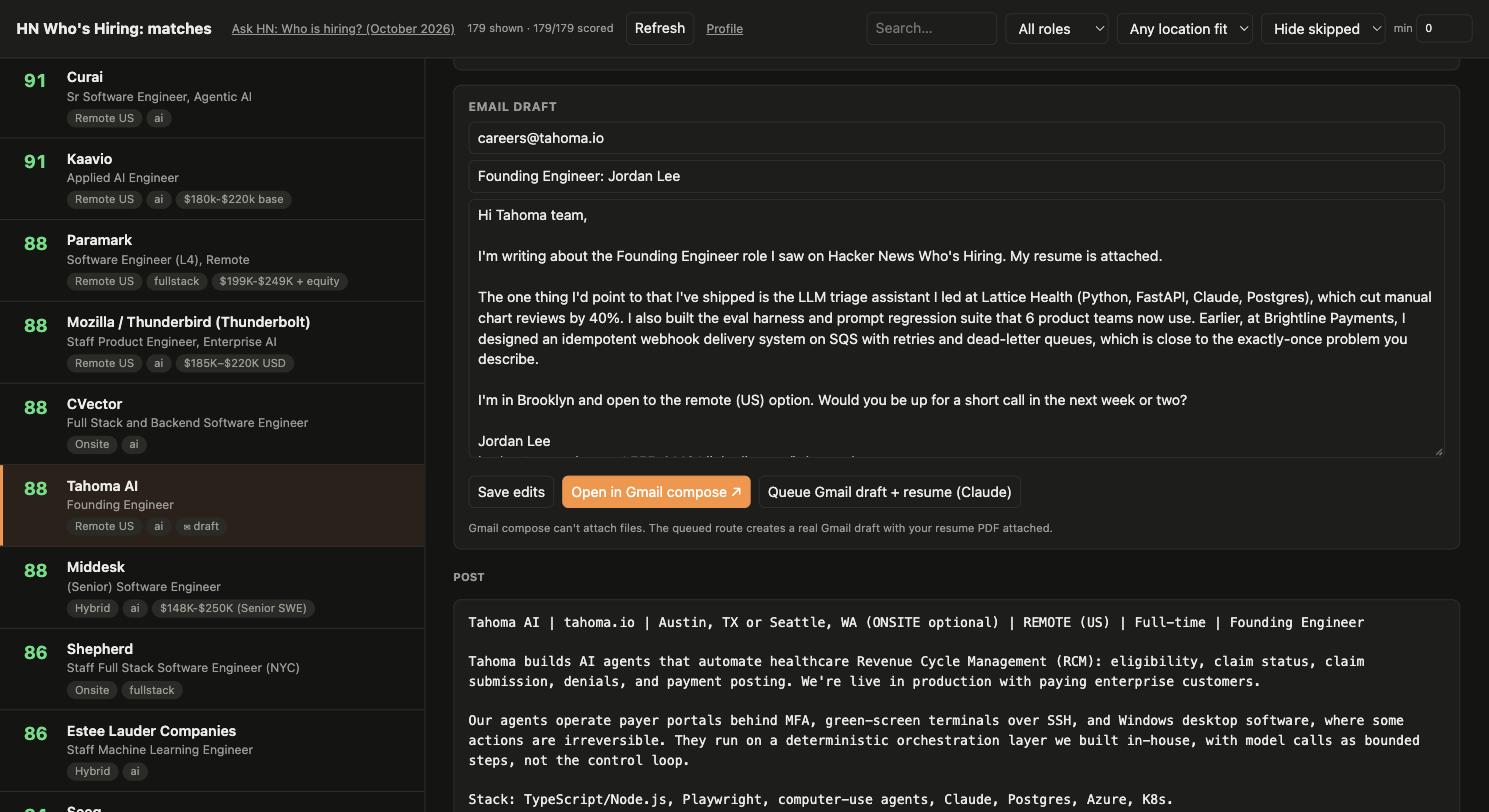
Task: Click the Onsite tag on CVector
Action: coord(92,444)
